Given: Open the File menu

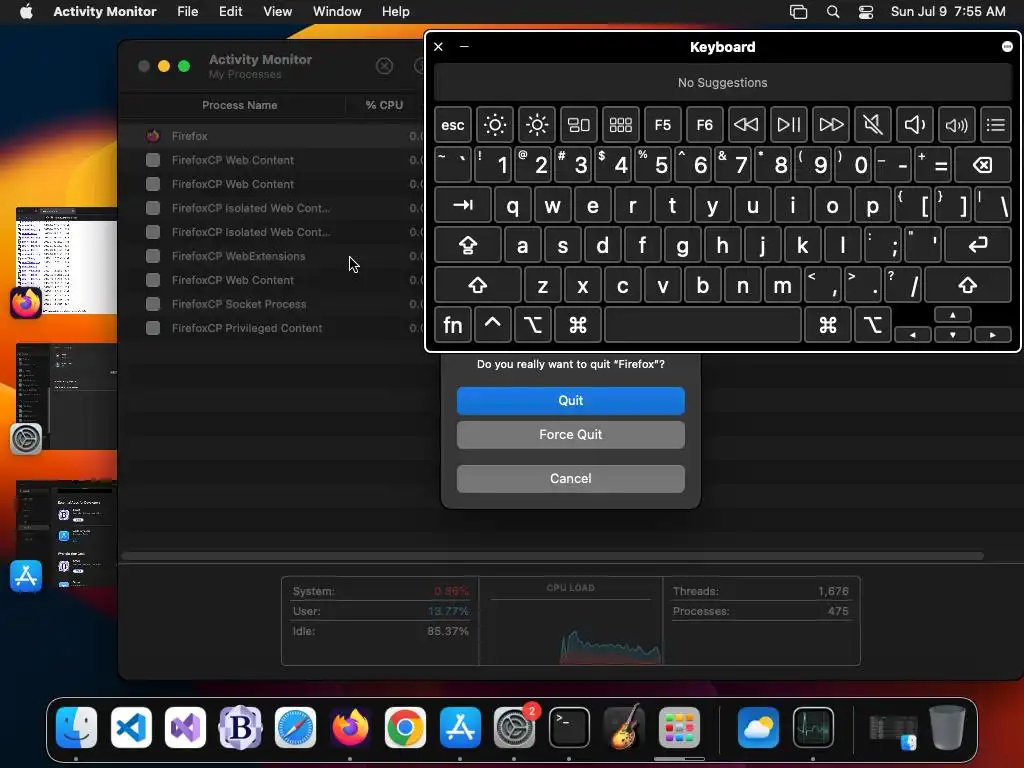Looking at the screenshot, I should pyautogui.click(x=187, y=11).
